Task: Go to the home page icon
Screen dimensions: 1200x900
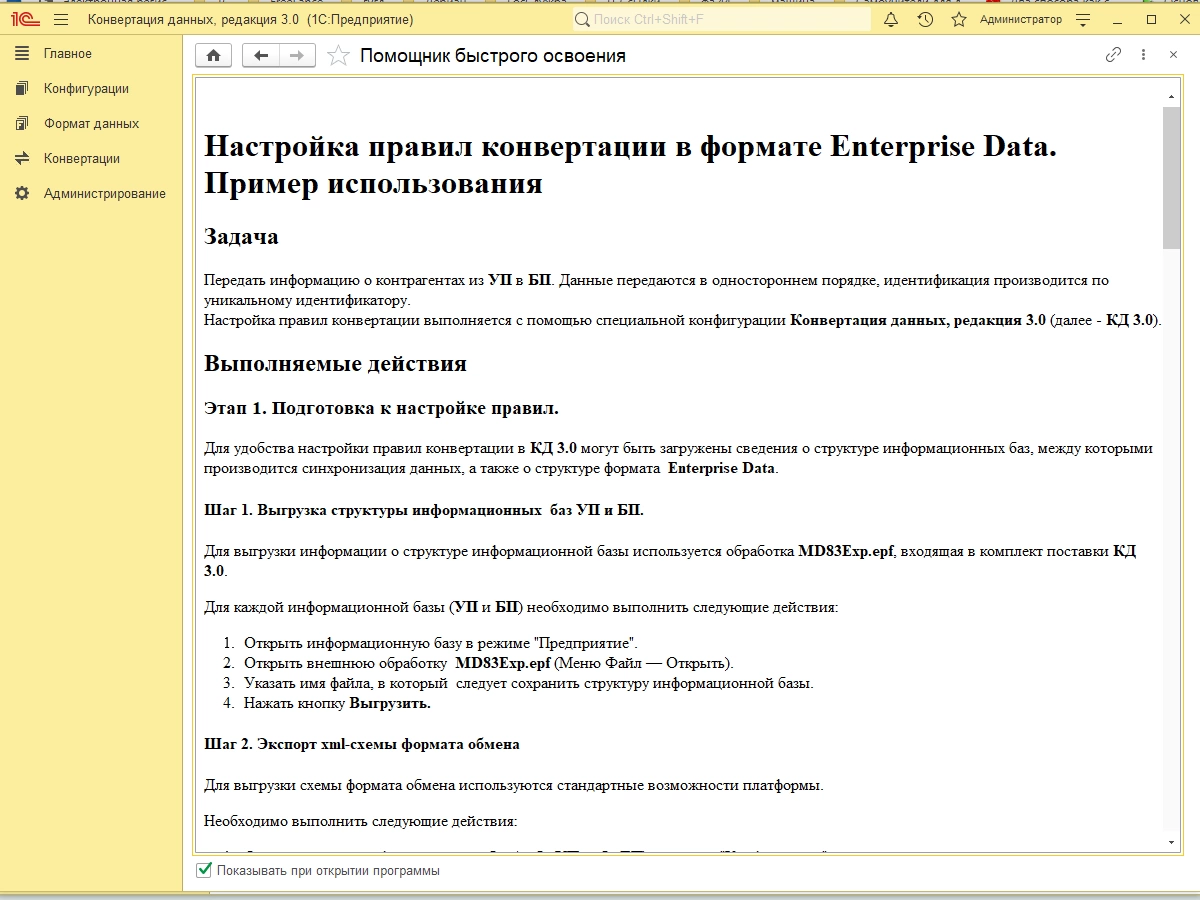Action: pyautogui.click(x=213, y=56)
